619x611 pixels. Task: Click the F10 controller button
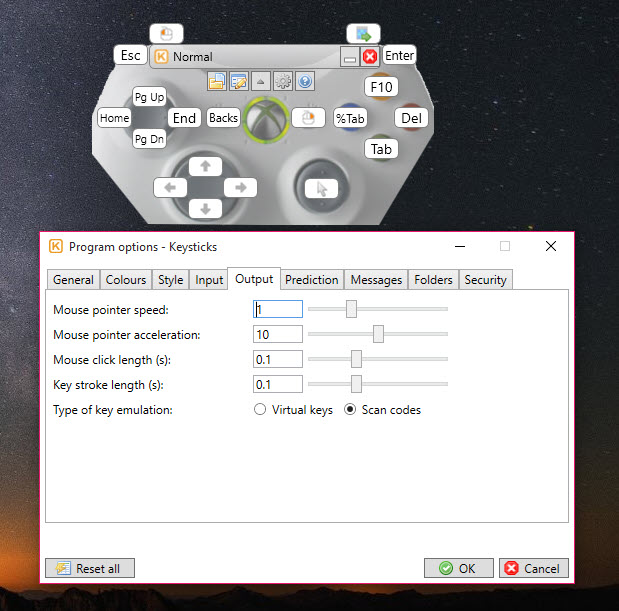[381, 87]
